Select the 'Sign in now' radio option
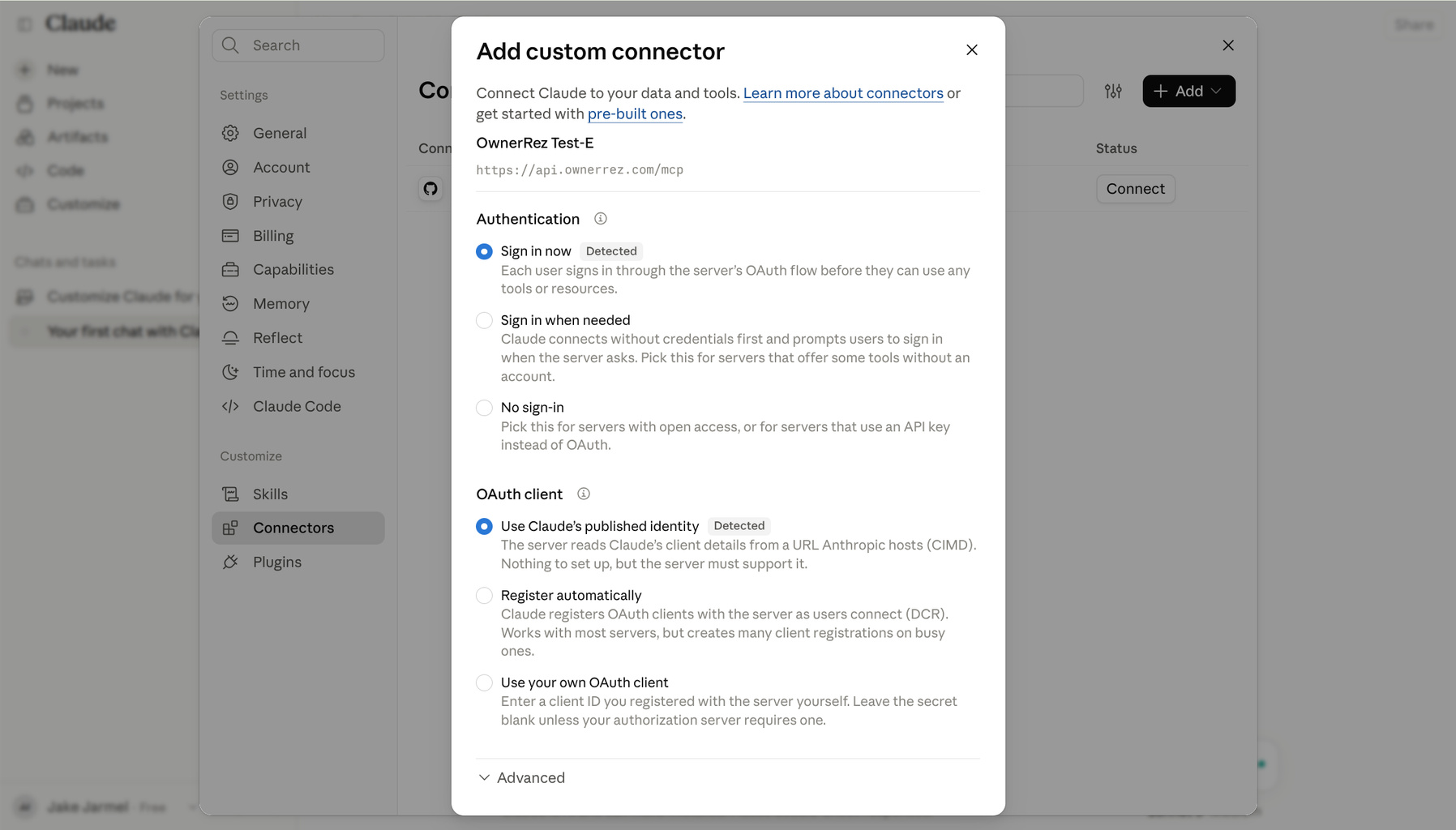The image size is (1456, 830). (x=484, y=251)
